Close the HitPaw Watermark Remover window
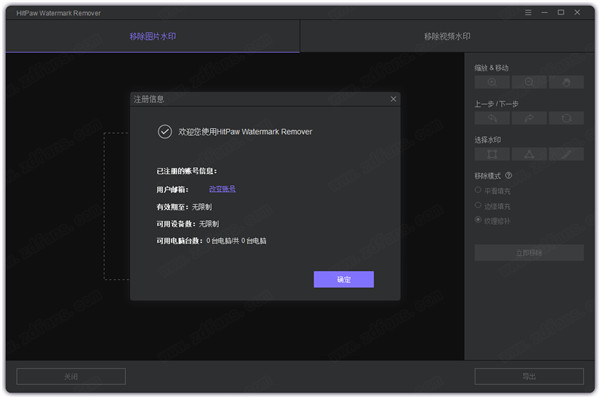The height and width of the screenshot is (398, 600). coord(577,13)
